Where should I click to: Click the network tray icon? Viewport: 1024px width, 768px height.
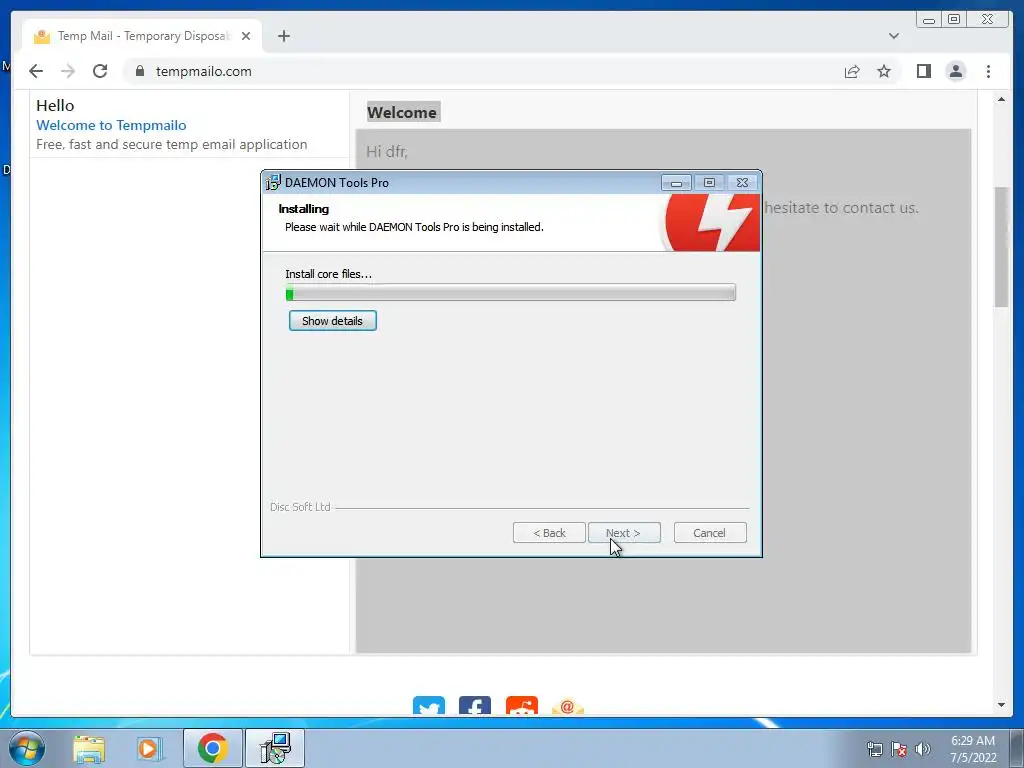coord(874,749)
